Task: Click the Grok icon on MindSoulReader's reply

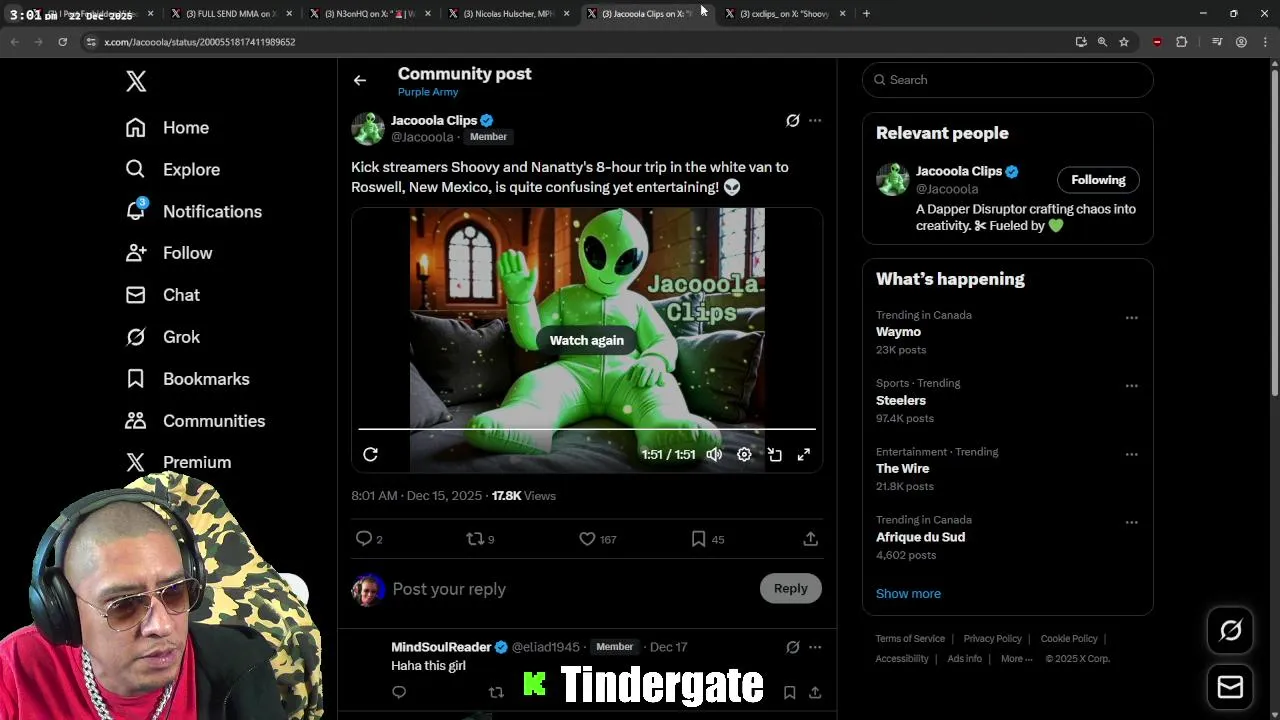Action: click(x=793, y=647)
